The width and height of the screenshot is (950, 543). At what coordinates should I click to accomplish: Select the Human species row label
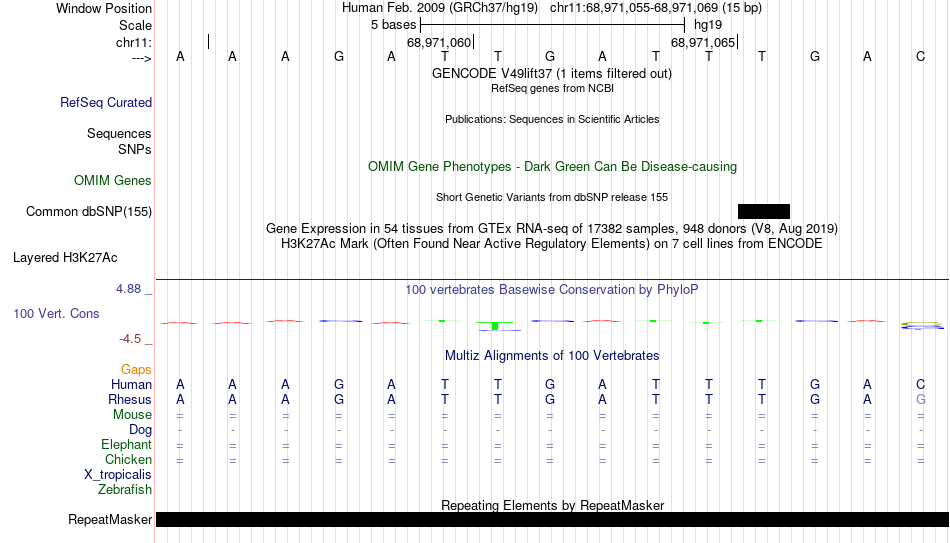click(131, 384)
